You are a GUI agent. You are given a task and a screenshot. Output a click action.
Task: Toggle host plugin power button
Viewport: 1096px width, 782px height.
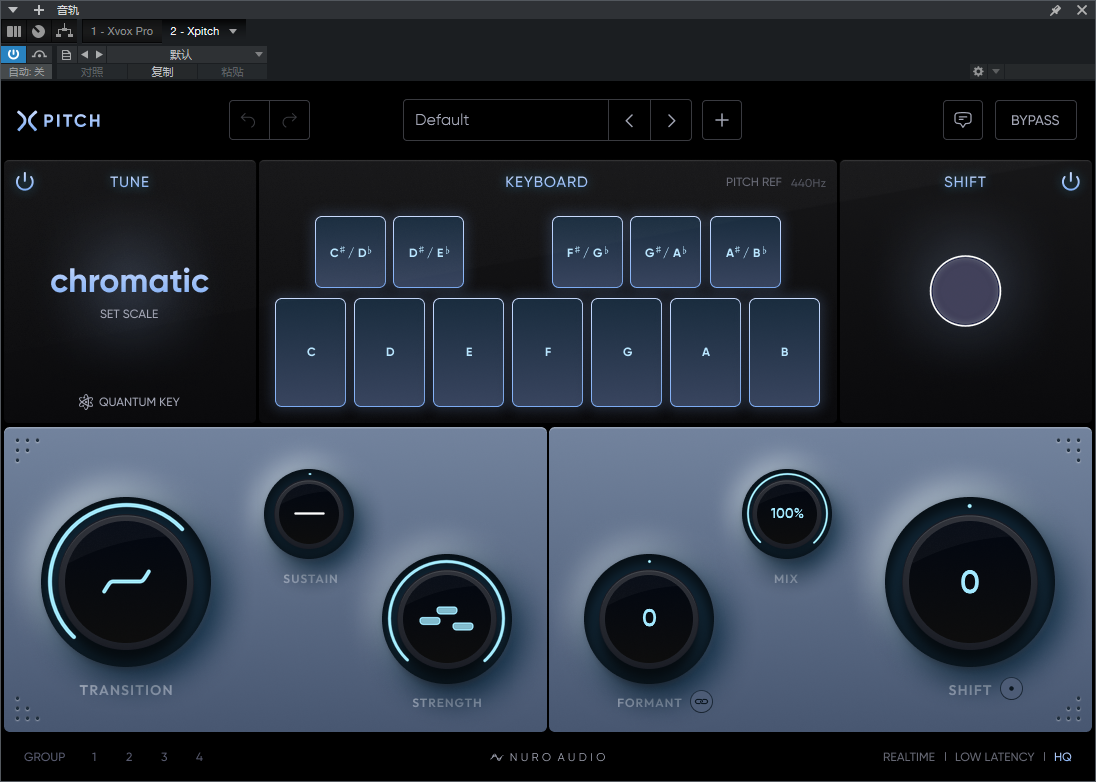coord(13,55)
